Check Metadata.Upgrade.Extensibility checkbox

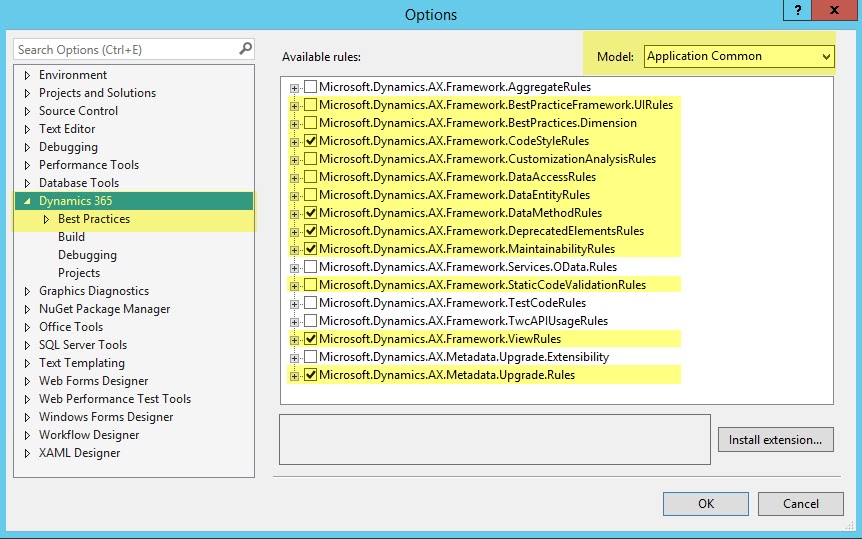pos(311,357)
